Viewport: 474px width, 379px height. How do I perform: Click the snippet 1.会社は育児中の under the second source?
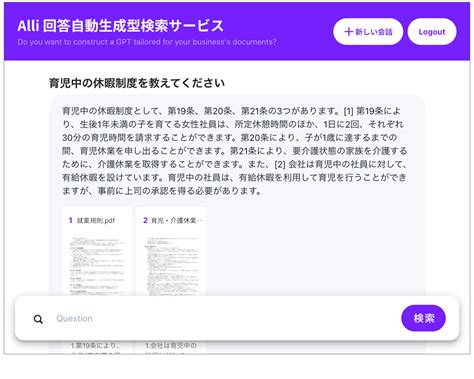coord(171,345)
